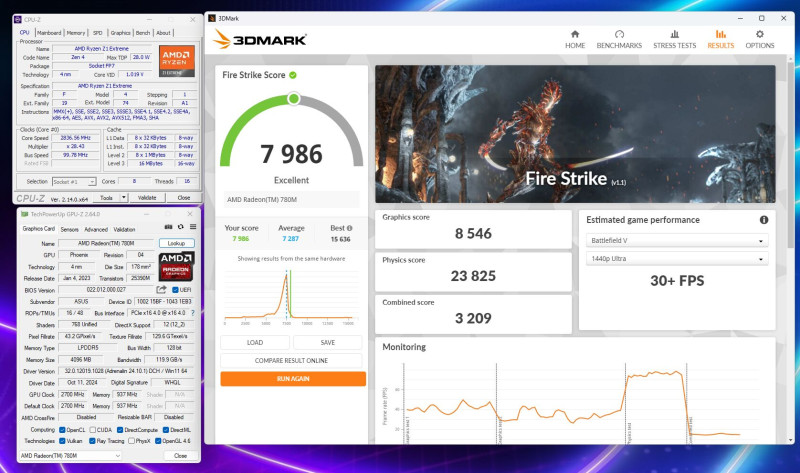
Task: Toggle the Vulkan checkbox in GPU-Z
Action: coord(62,441)
